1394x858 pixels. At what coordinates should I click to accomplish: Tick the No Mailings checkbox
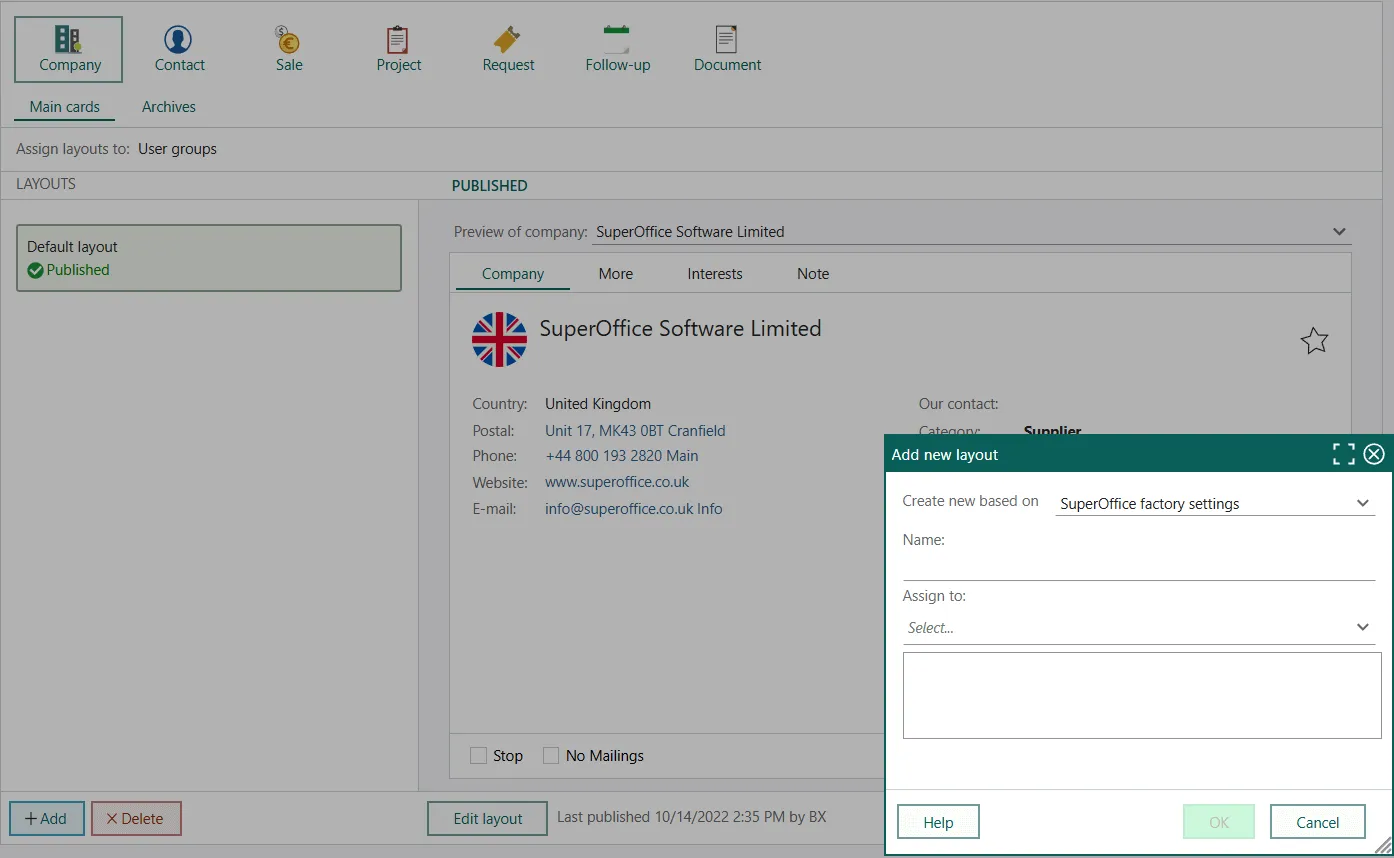tap(551, 756)
